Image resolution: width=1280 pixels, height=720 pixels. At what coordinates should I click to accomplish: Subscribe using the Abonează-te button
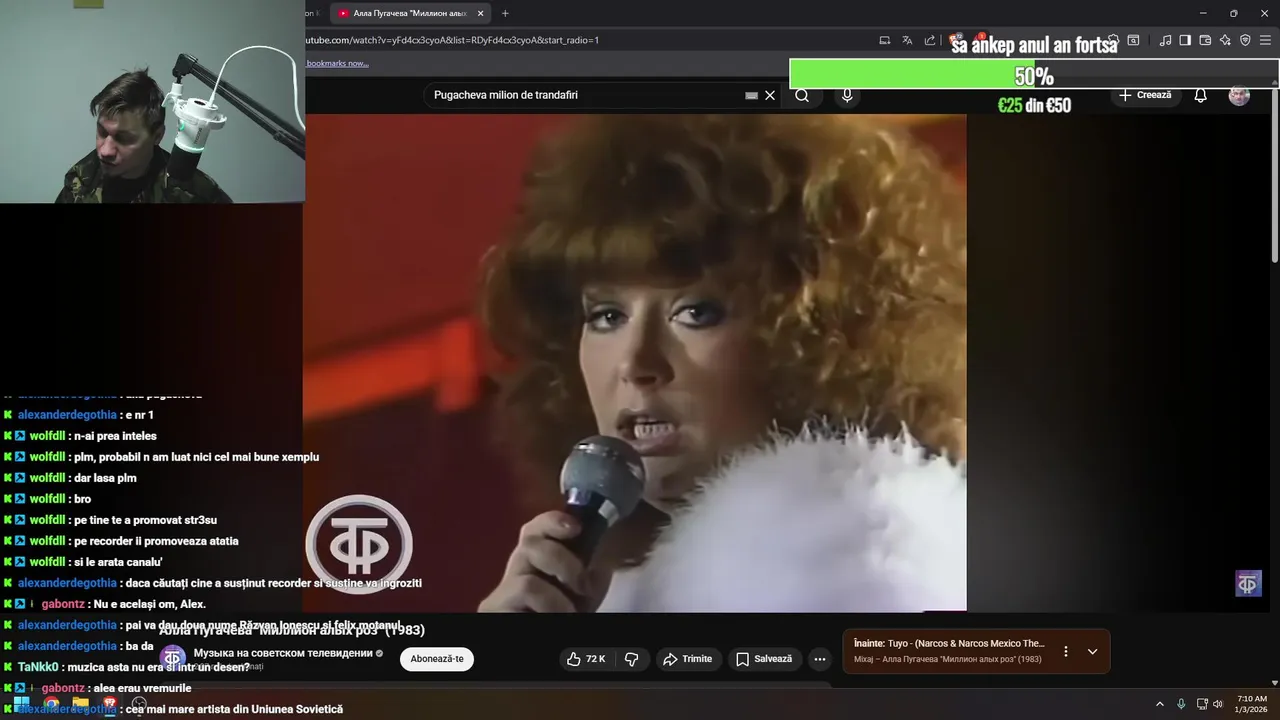coord(437,659)
